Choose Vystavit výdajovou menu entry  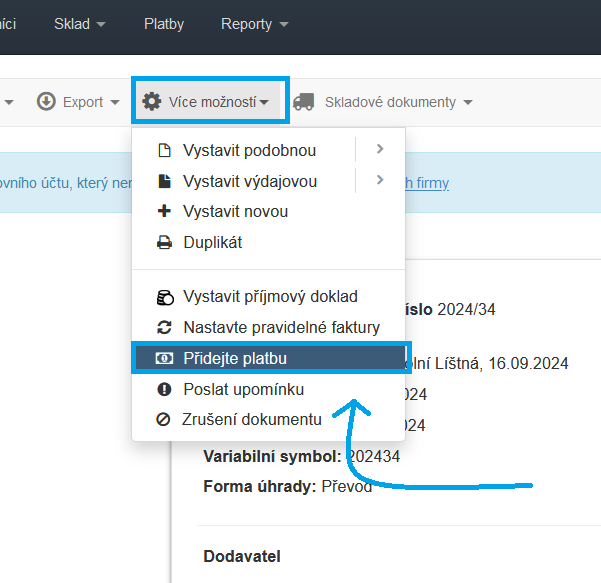[250, 181]
